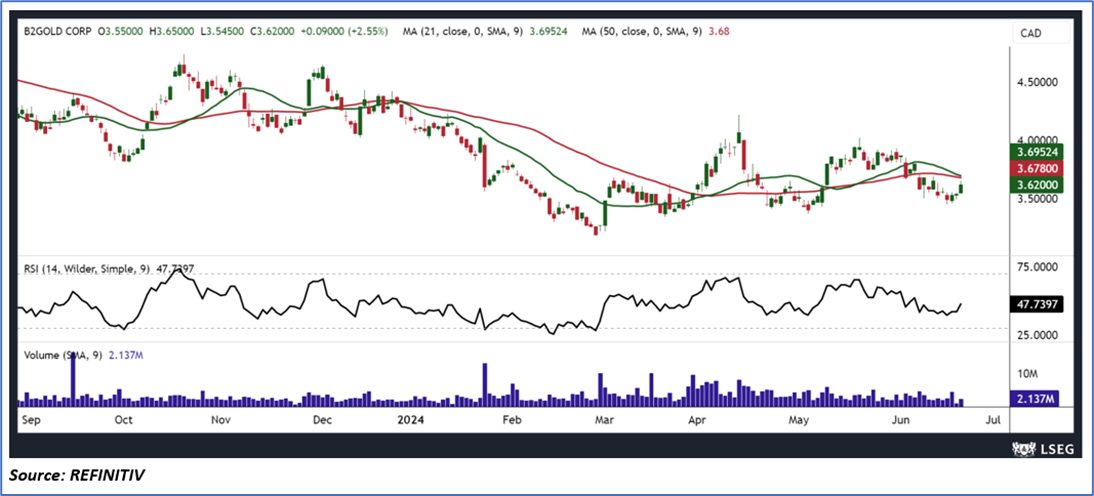Click the 4.00000 price axis tick
This screenshot has height=496, width=1094.
[1037, 140]
